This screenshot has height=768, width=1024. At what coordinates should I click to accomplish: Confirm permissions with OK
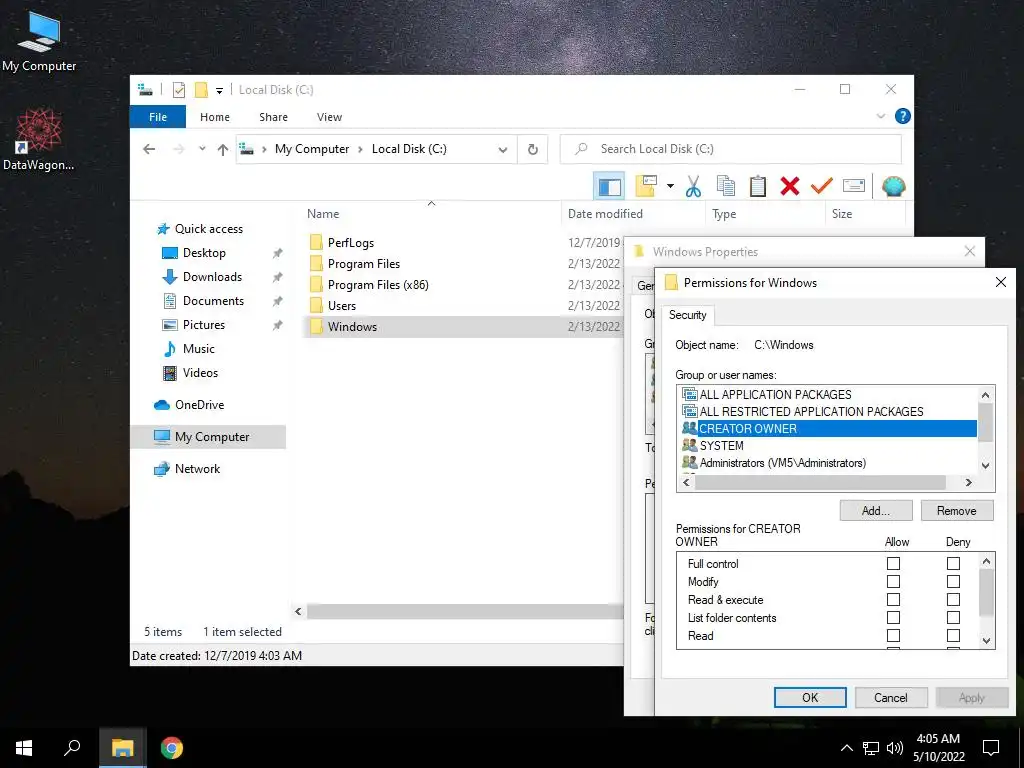tap(810, 697)
